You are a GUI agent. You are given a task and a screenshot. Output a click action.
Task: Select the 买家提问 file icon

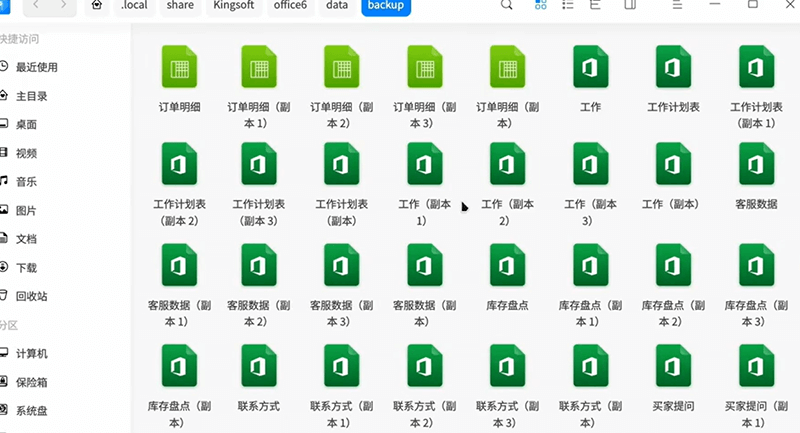(673, 366)
